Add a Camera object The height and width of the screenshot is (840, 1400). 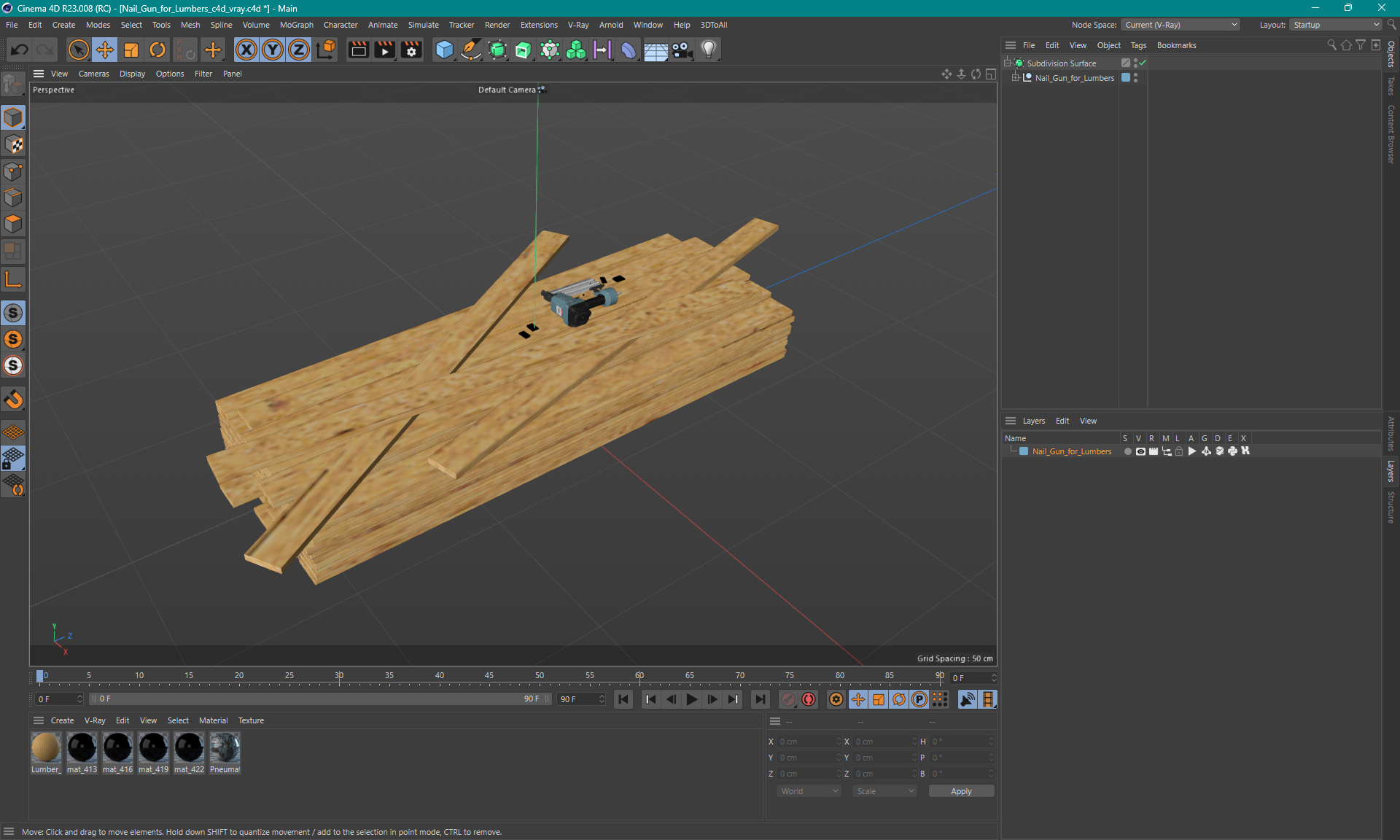[682, 50]
